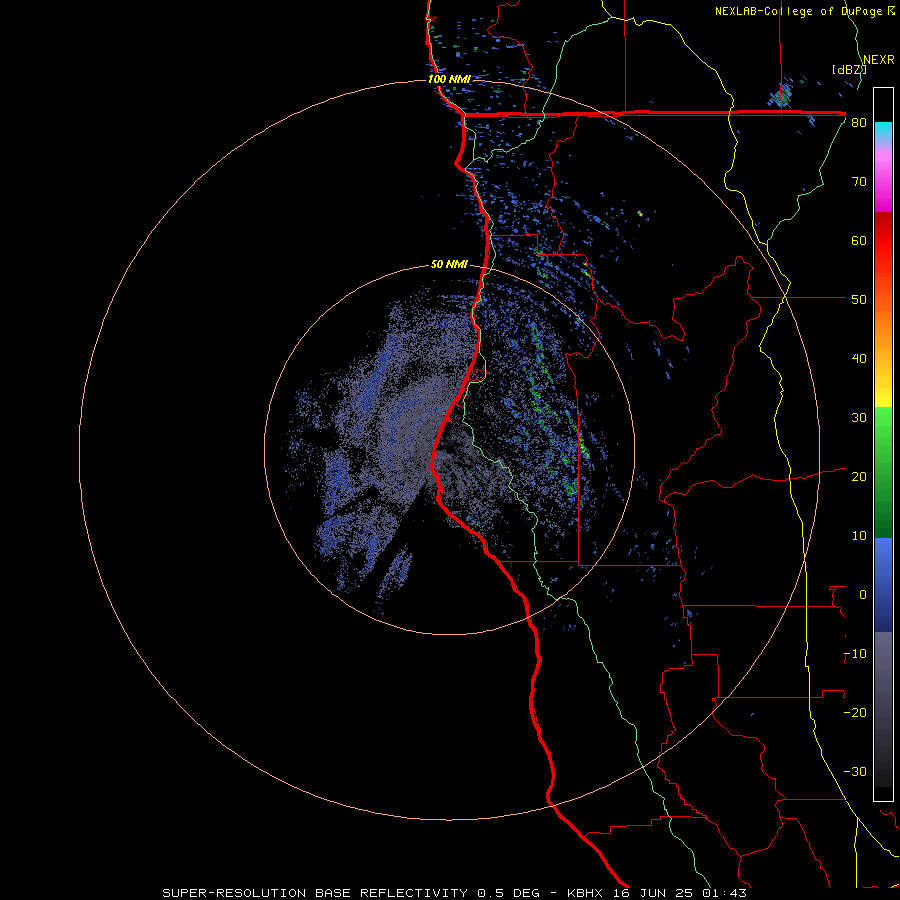
Task: Click the 80 value on the dBZ scale
Action: click(859, 123)
